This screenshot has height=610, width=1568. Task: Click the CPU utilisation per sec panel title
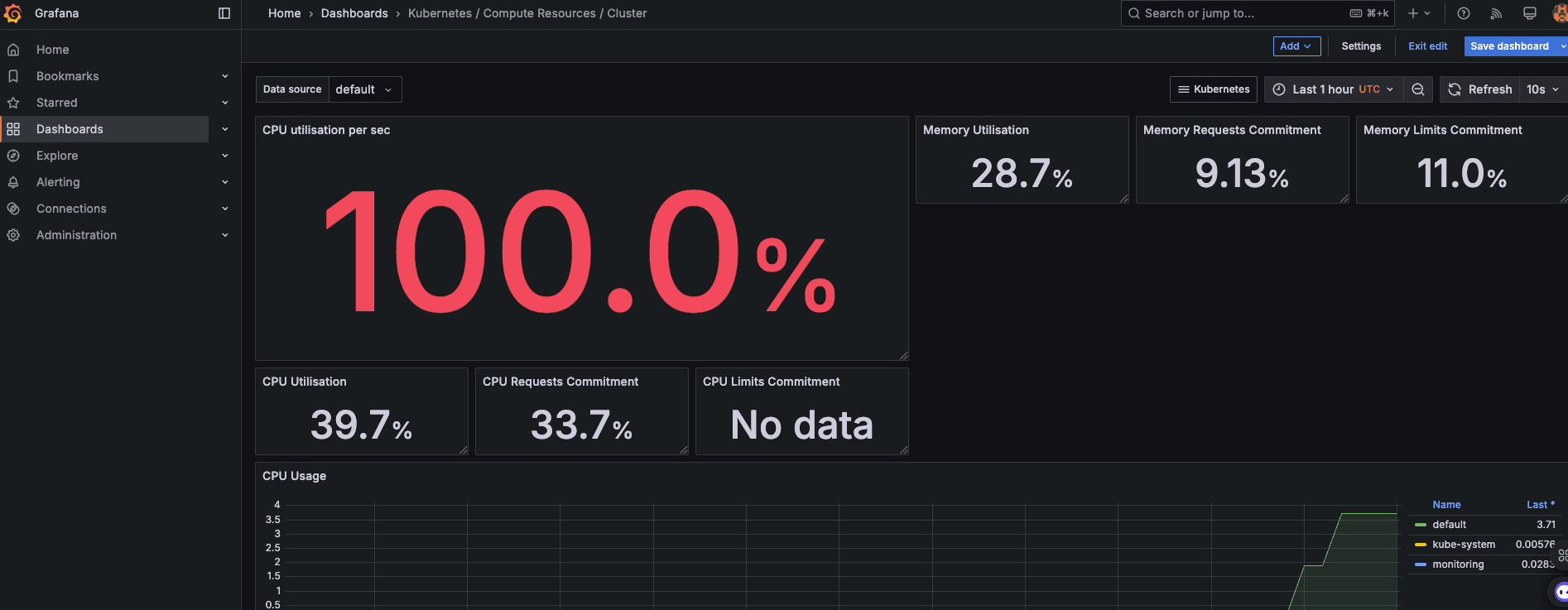(326, 130)
